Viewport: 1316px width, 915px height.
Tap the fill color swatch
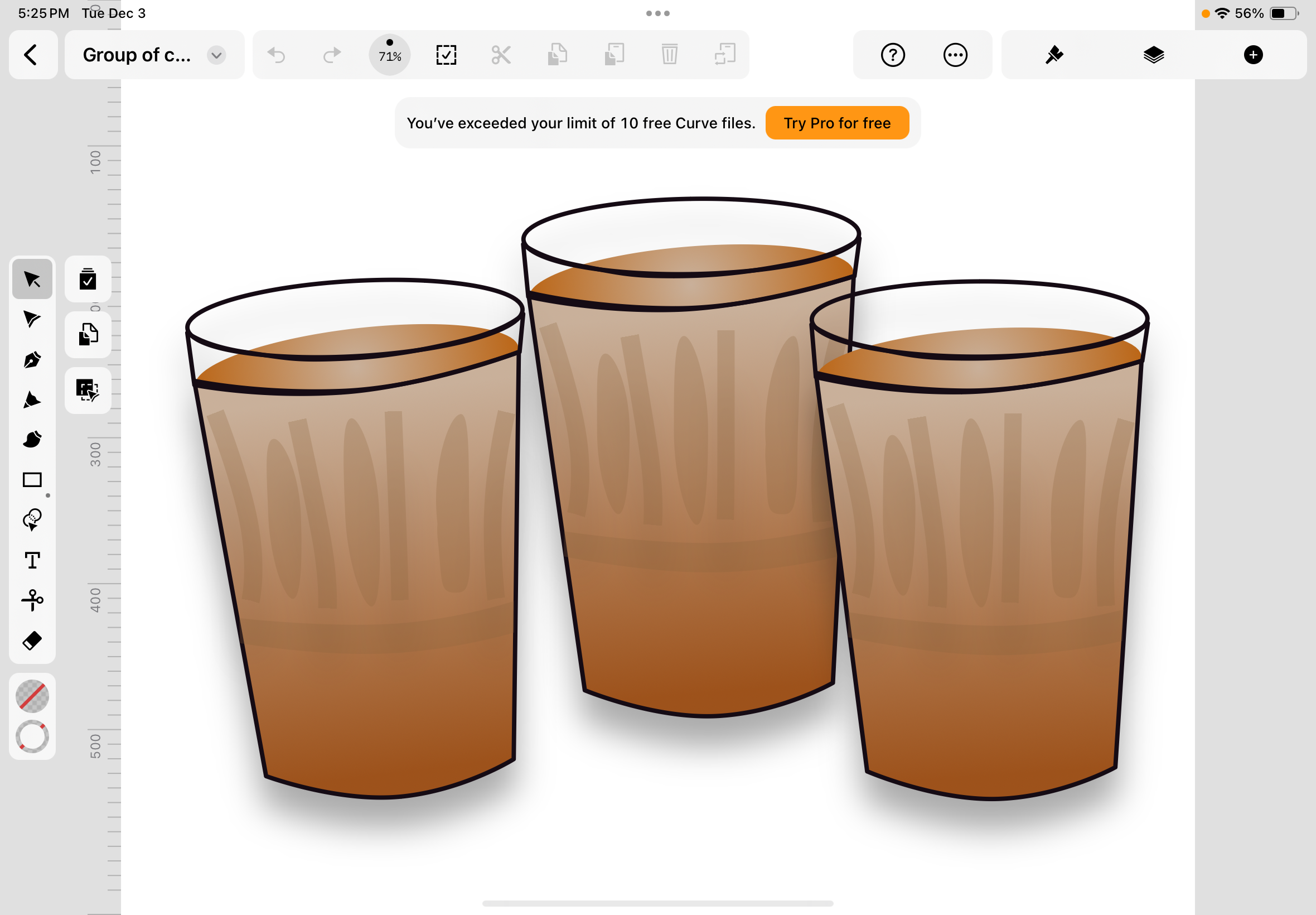point(32,696)
